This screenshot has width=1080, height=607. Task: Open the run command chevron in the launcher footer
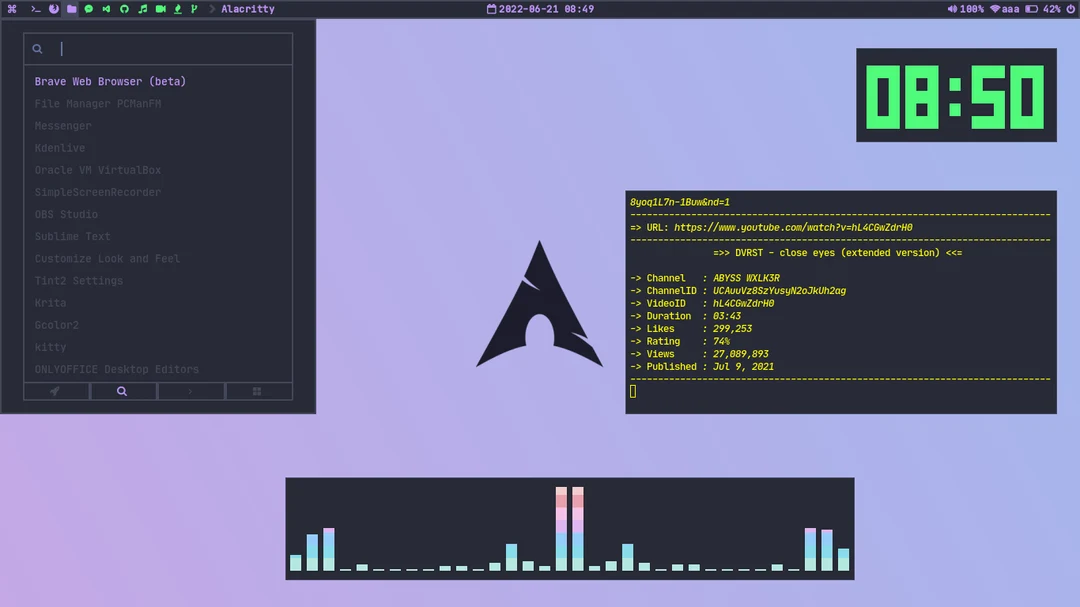[x=190, y=391]
